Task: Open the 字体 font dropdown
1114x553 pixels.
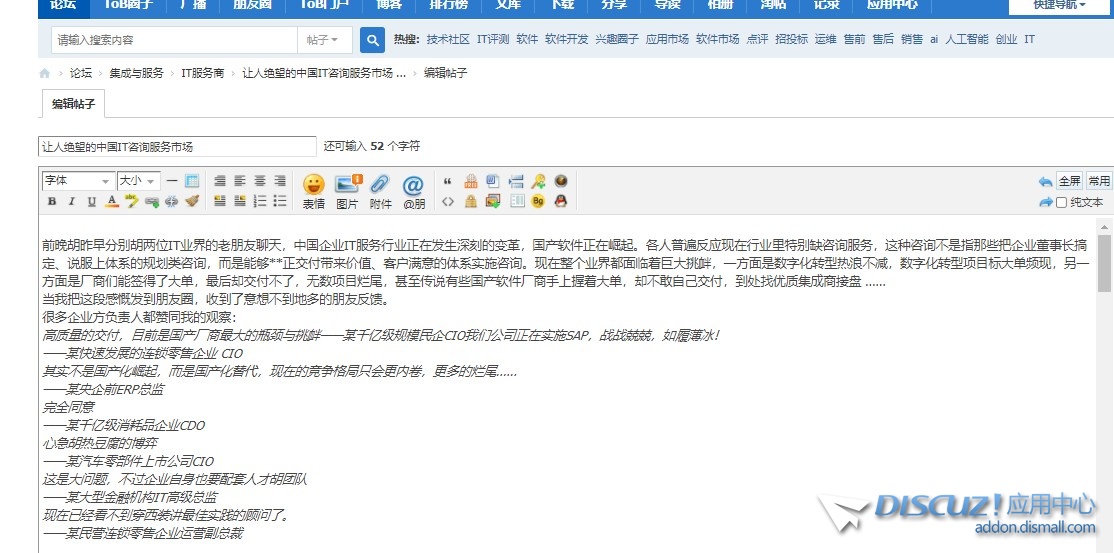Action: tap(77, 181)
